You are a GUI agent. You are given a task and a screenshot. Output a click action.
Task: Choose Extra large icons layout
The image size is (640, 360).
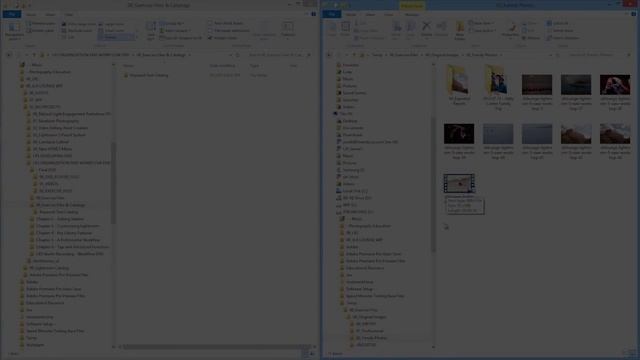tap(78, 24)
